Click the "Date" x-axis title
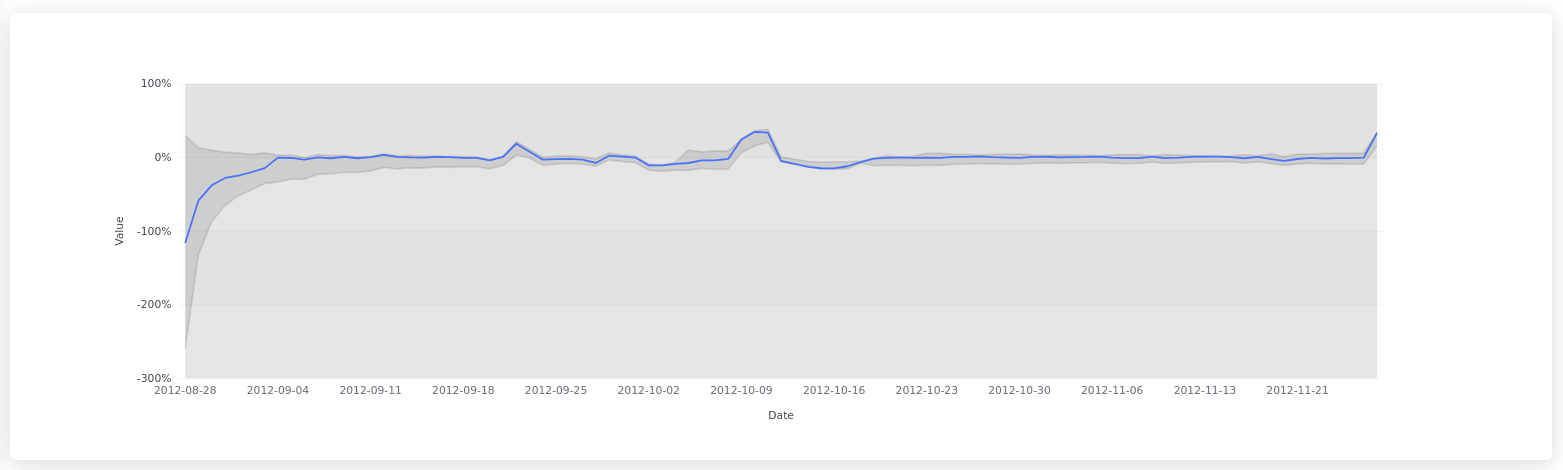This screenshot has height=470, width=1563. [781, 416]
